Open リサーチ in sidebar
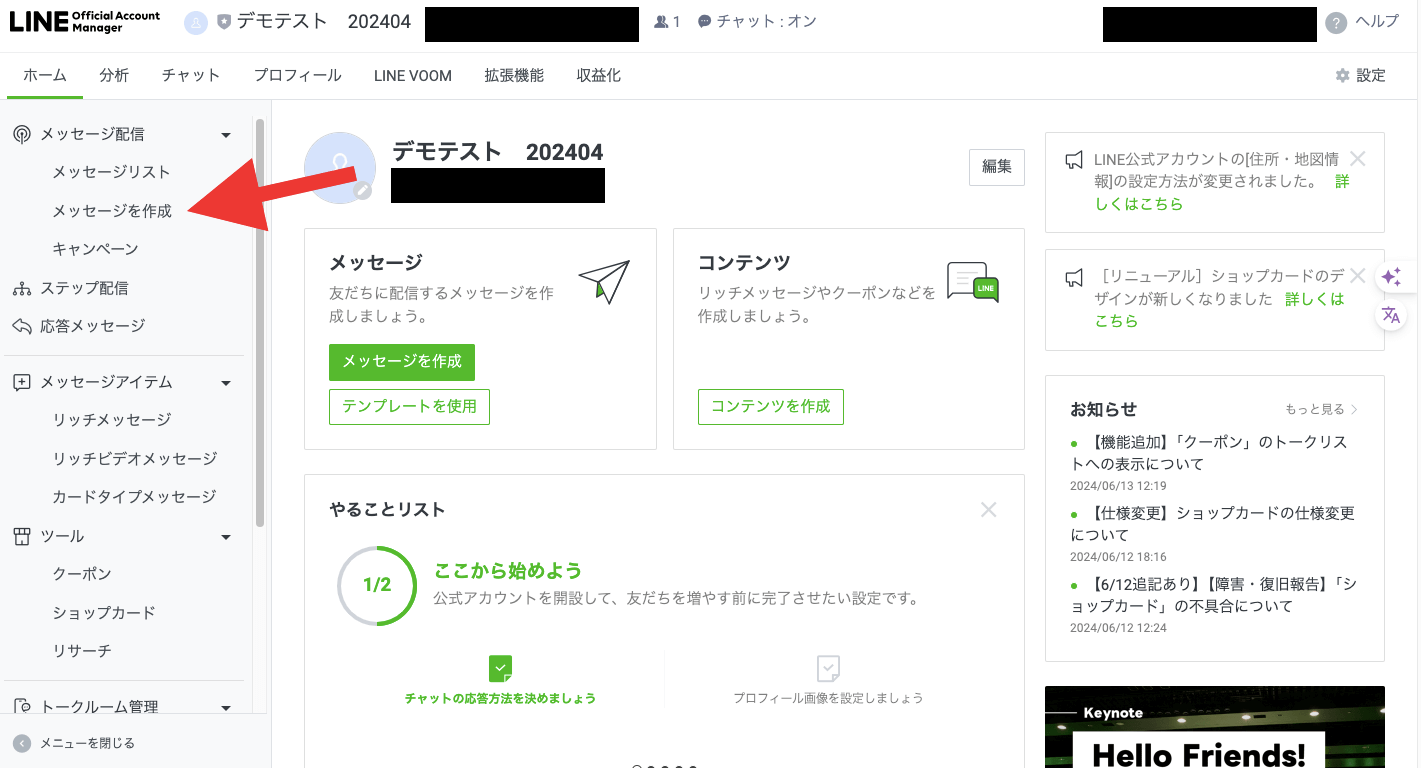Image resolution: width=1421 pixels, height=768 pixels. 82,651
